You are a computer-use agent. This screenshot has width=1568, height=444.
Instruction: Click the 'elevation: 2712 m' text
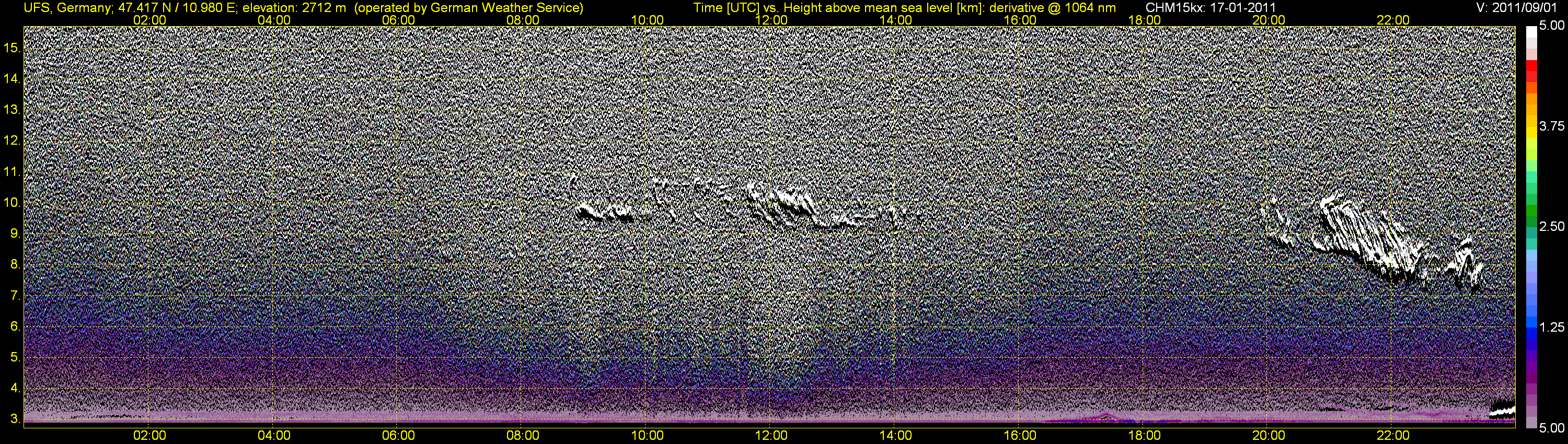294,8
